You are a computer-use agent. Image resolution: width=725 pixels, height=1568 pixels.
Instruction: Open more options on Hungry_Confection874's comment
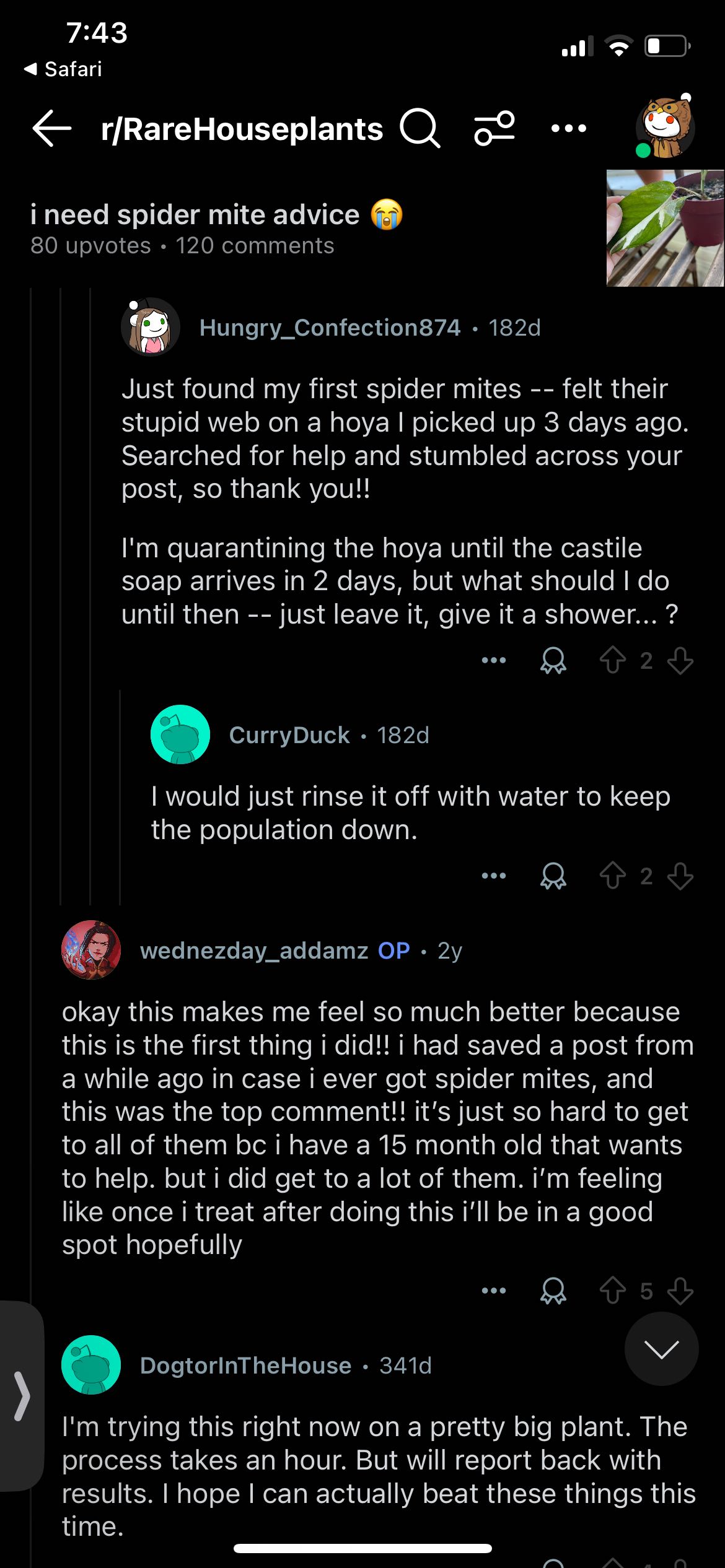pyautogui.click(x=494, y=661)
